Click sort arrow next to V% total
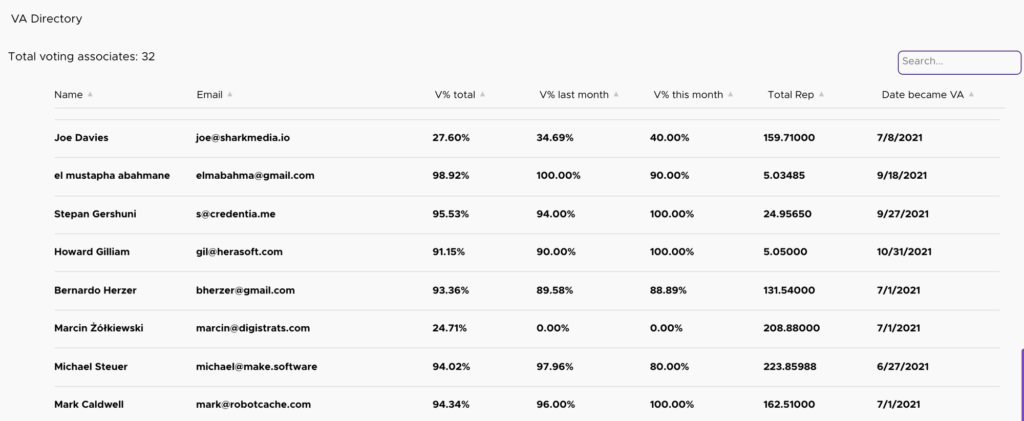 483,95
